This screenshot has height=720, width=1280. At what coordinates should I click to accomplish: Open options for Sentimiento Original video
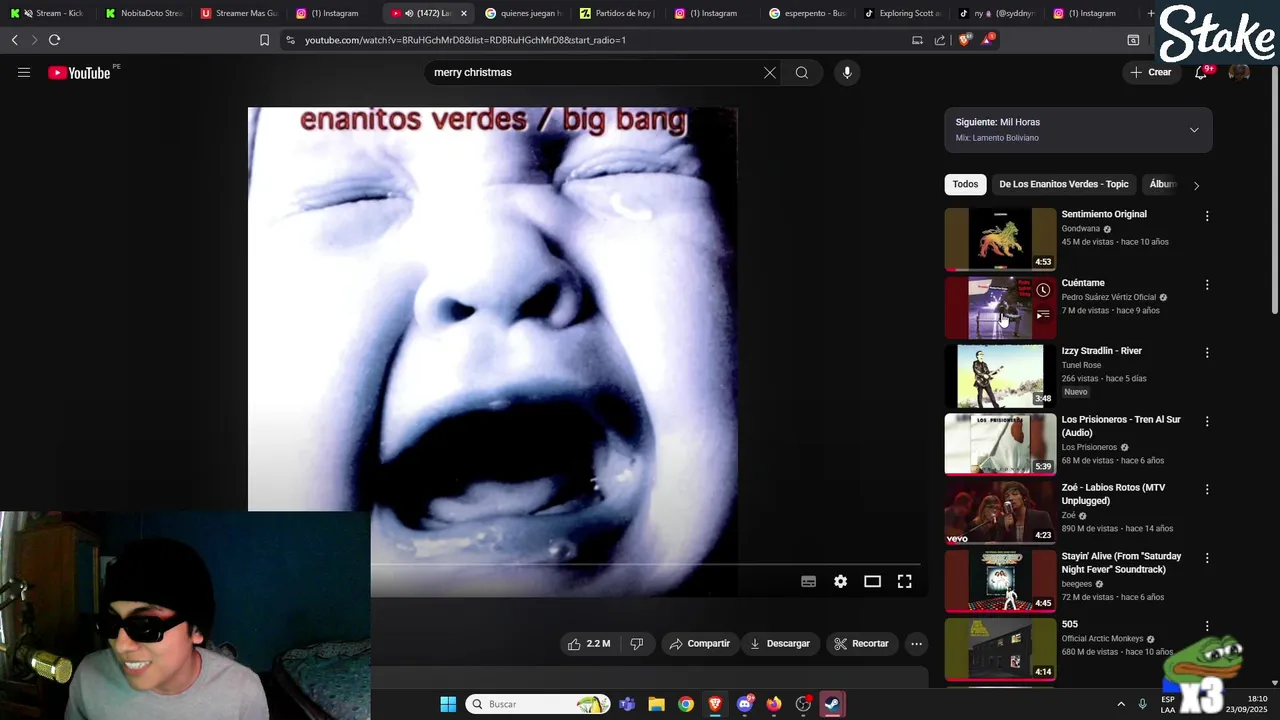click(x=1207, y=216)
